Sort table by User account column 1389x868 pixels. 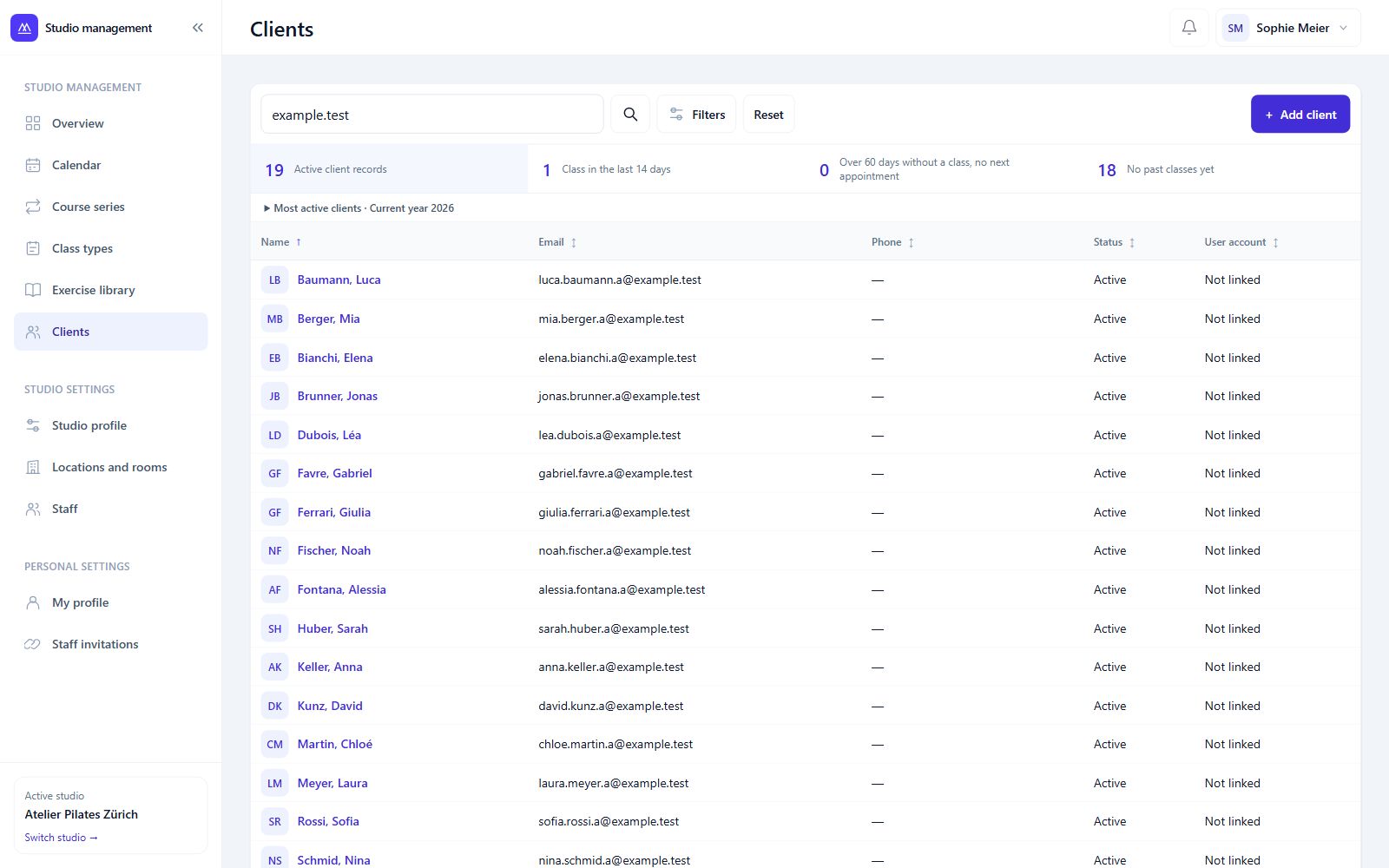point(1241,242)
